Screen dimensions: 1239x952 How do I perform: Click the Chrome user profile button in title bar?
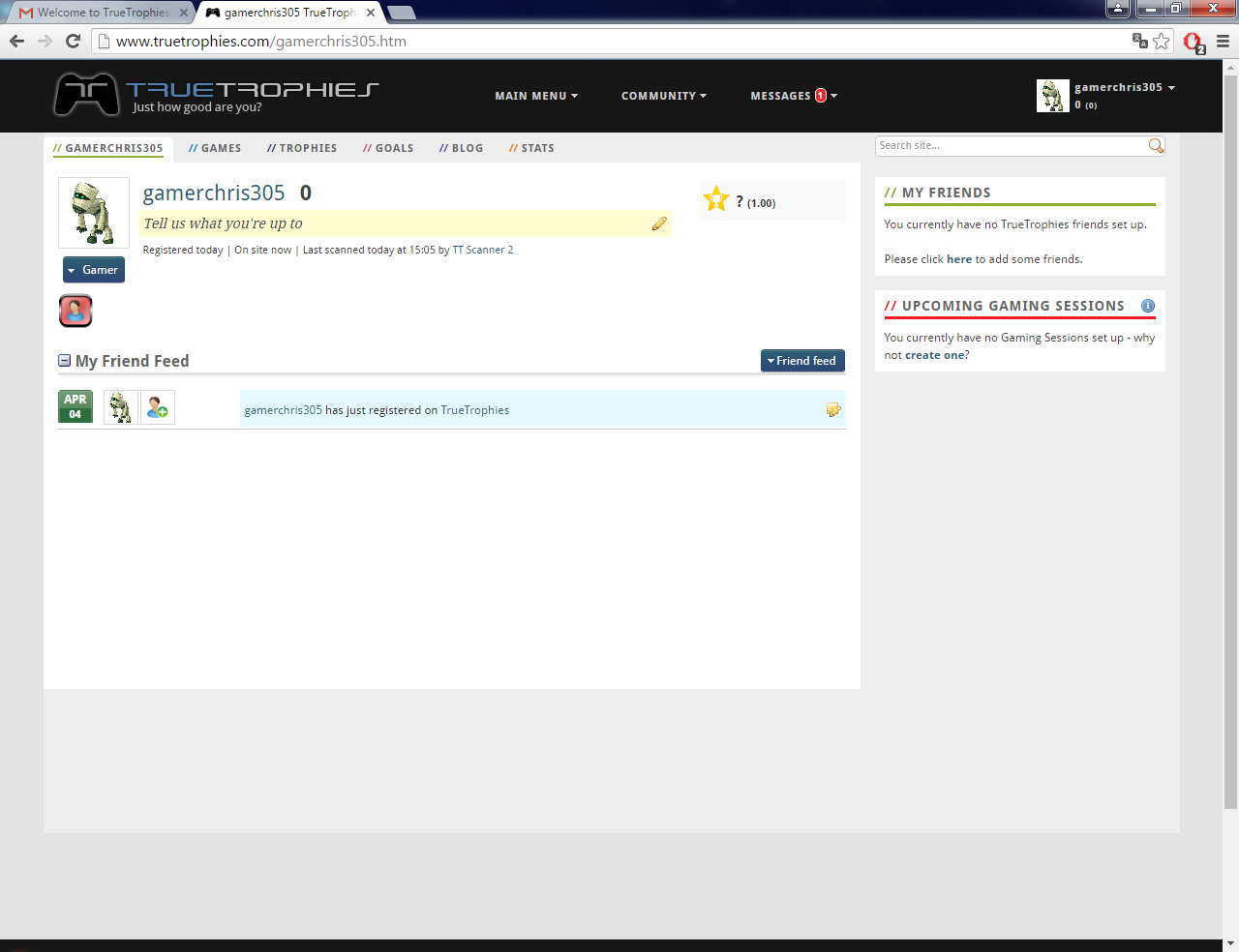[x=1118, y=9]
